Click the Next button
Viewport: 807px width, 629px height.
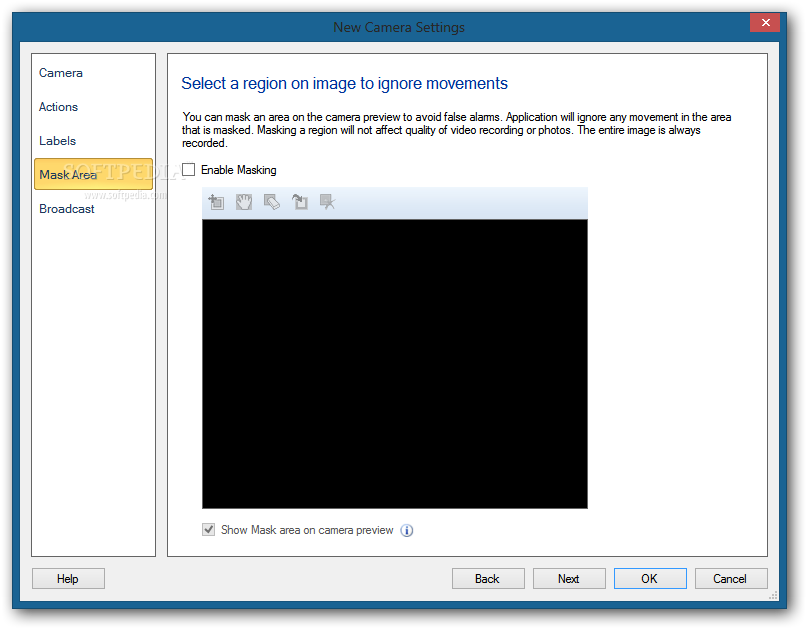point(569,579)
